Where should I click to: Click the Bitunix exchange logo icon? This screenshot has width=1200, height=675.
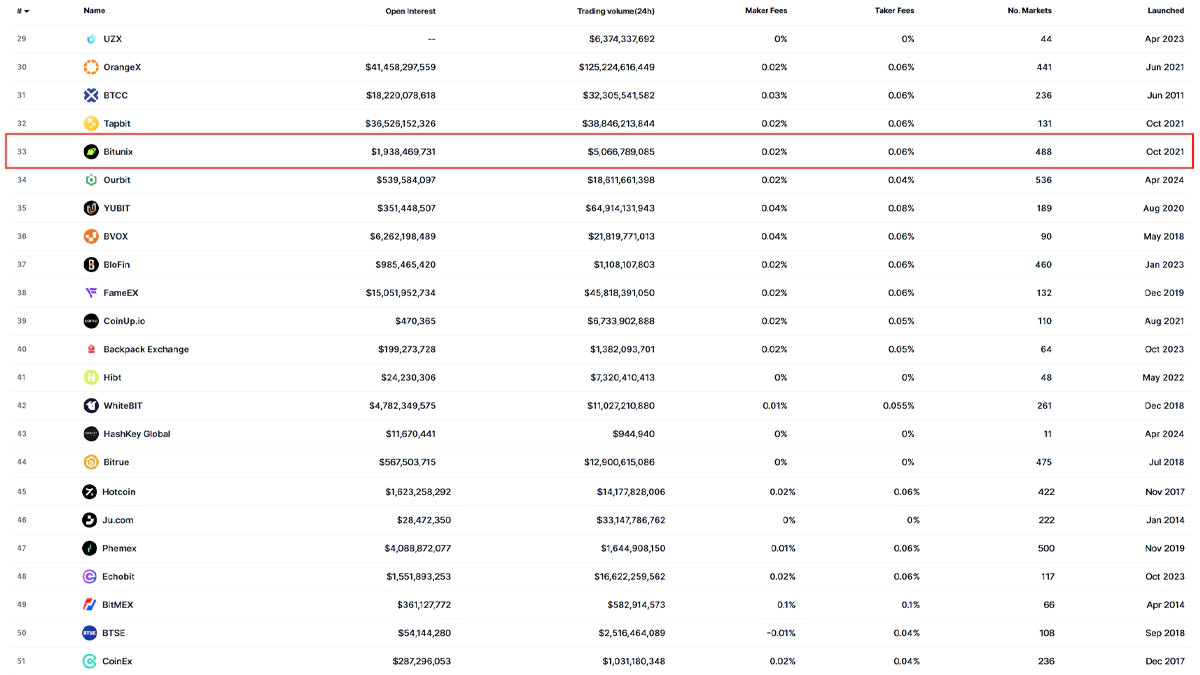(x=91, y=152)
